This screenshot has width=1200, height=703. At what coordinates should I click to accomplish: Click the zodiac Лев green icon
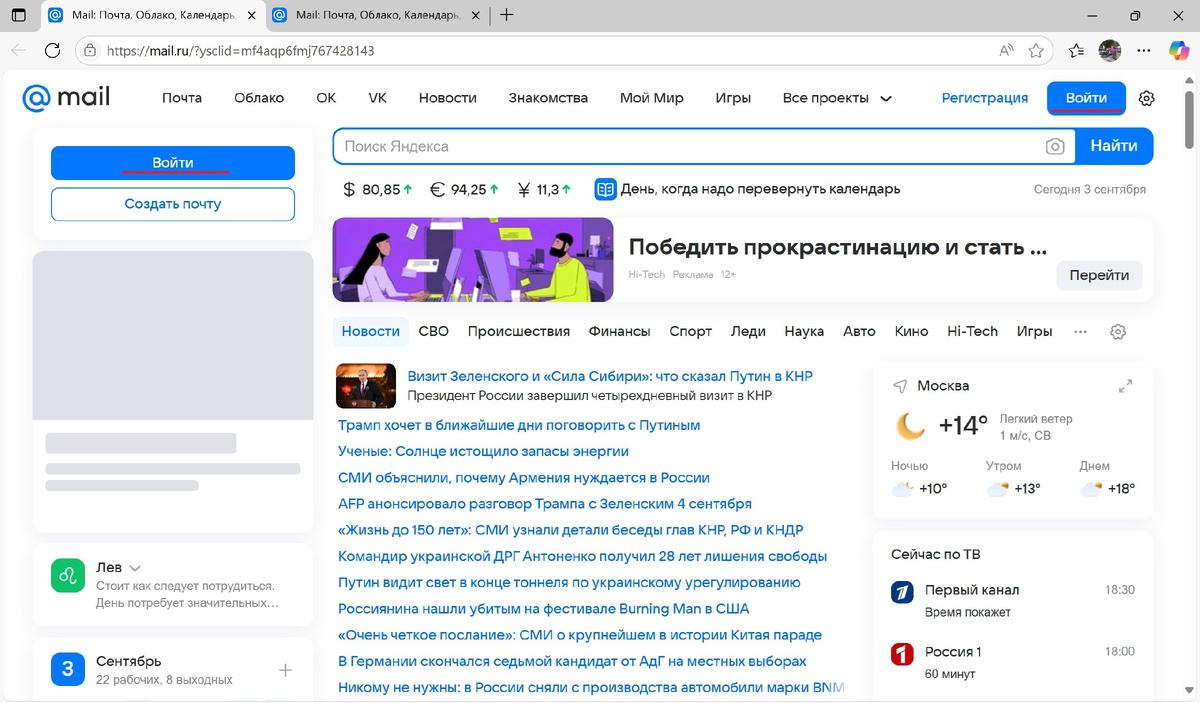(67, 576)
